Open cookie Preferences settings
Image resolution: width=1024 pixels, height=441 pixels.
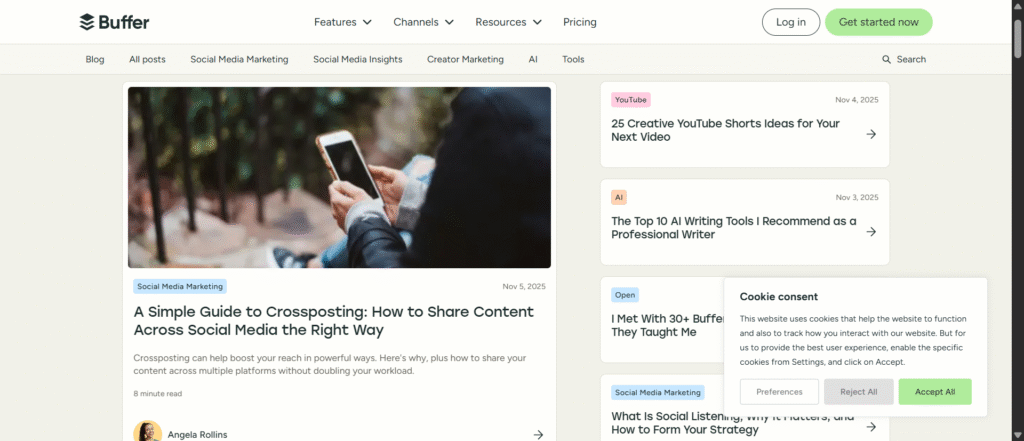click(x=779, y=392)
